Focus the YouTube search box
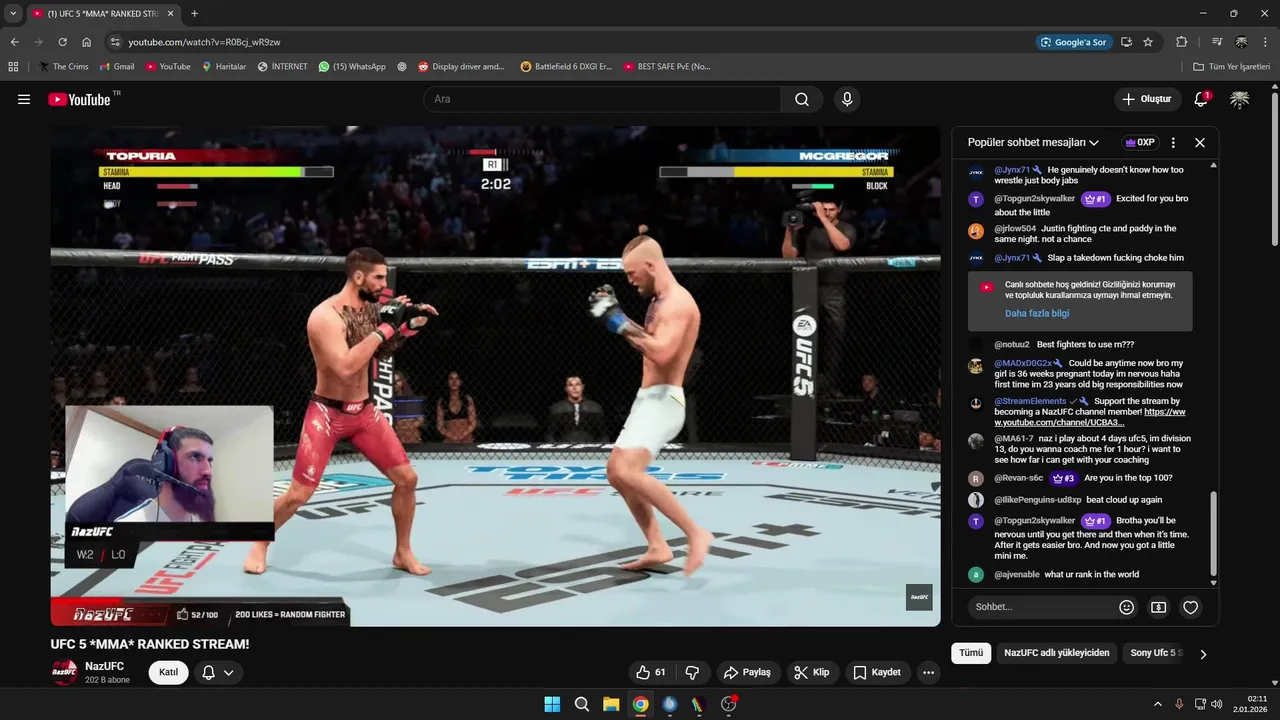The height and width of the screenshot is (720, 1280). click(603, 99)
